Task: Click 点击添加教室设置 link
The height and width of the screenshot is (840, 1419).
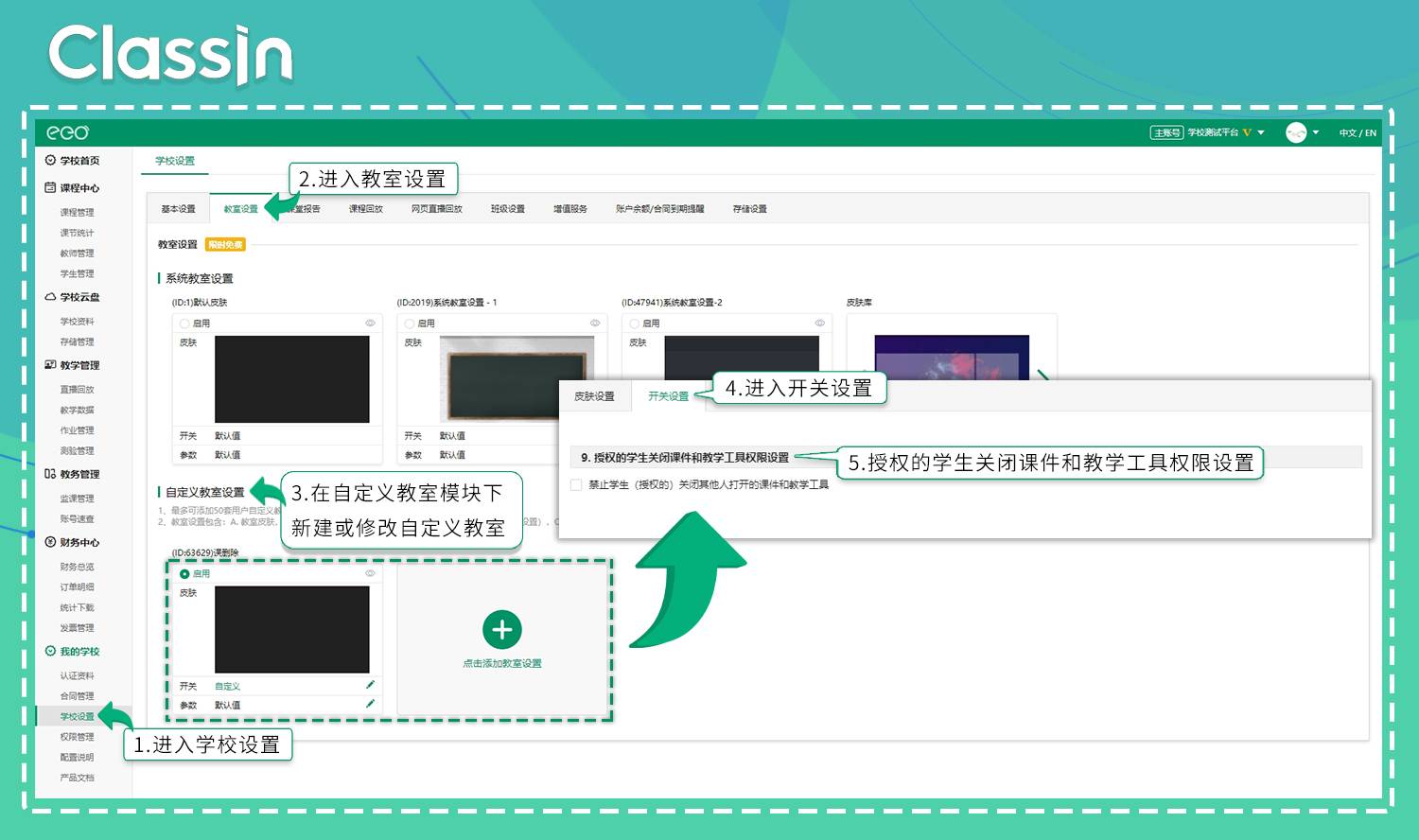Action: click(x=502, y=663)
